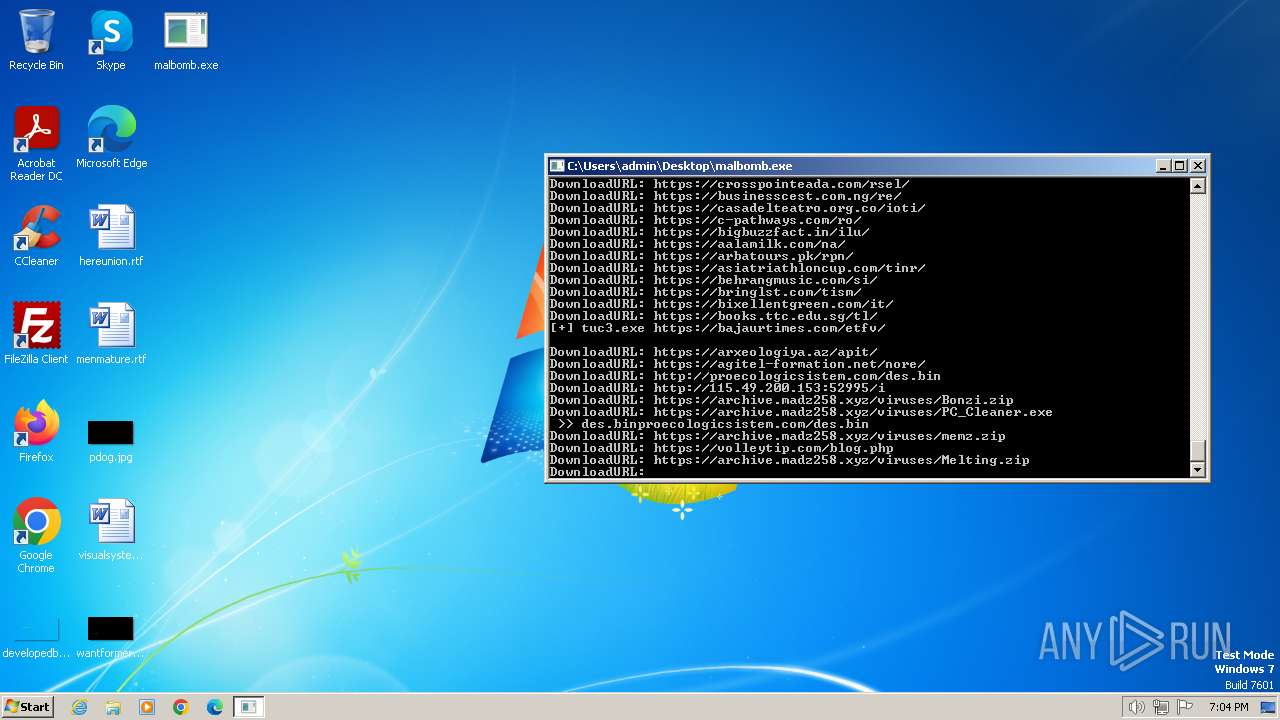Open the Recycle Bin icon
This screenshot has width=1280, height=720.
36,40
